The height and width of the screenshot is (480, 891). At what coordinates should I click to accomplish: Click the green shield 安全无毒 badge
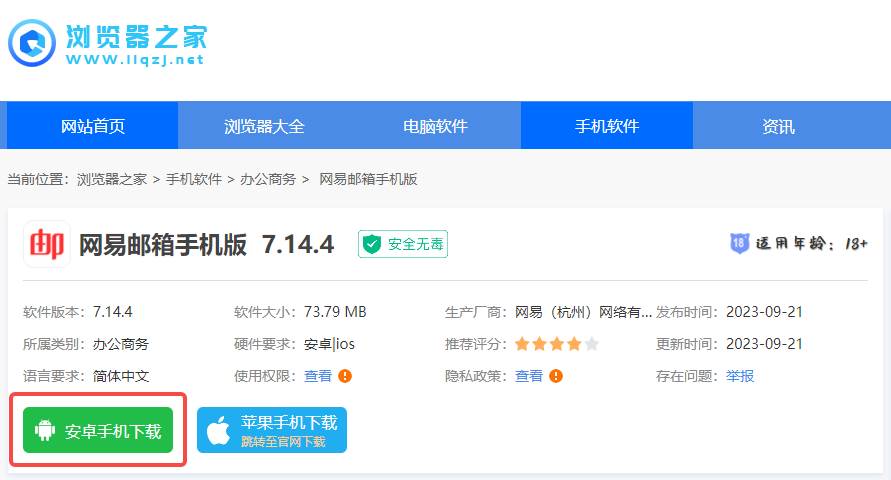point(403,244)
